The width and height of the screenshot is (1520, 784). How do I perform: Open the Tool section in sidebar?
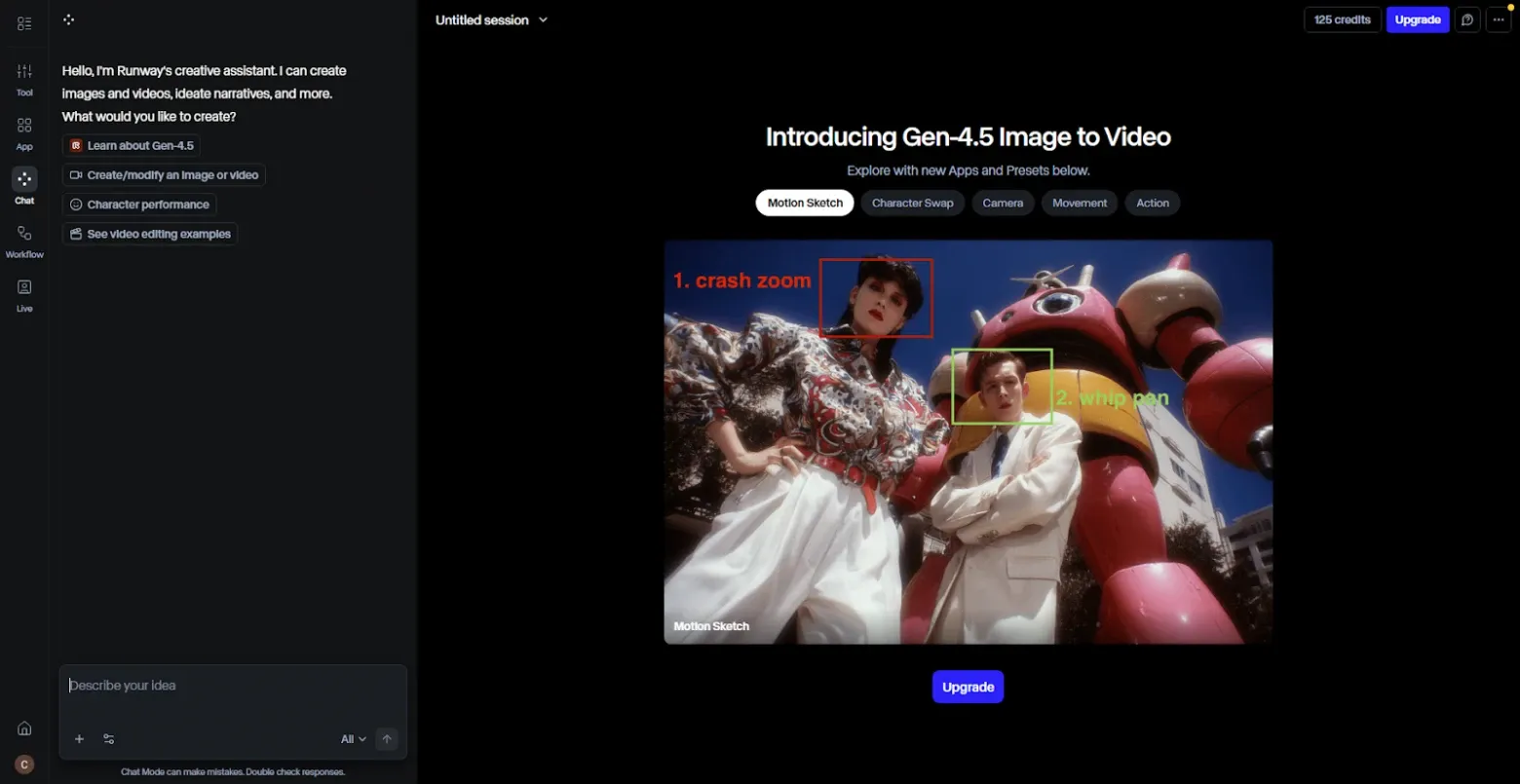pos(24,79)
